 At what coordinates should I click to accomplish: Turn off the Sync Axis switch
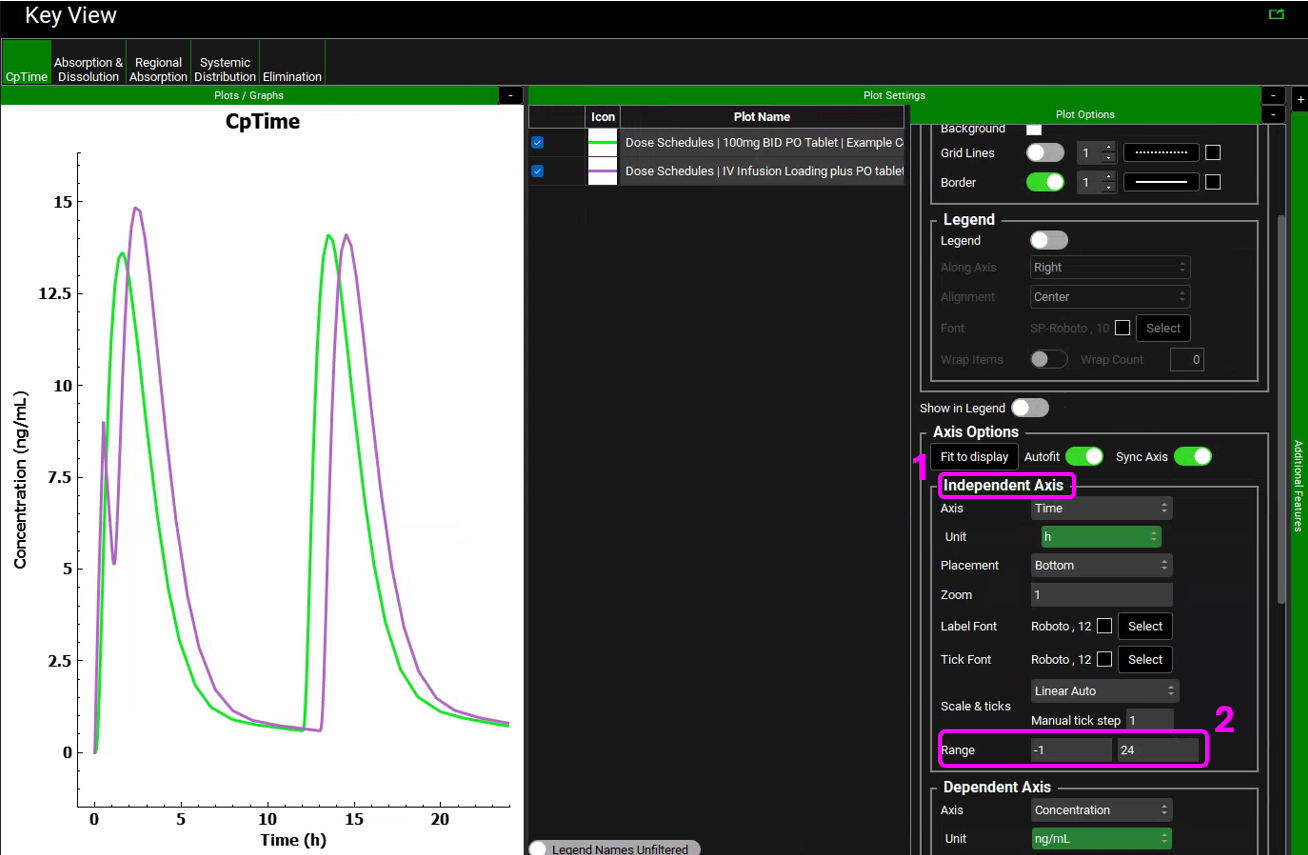[1192, 456]
